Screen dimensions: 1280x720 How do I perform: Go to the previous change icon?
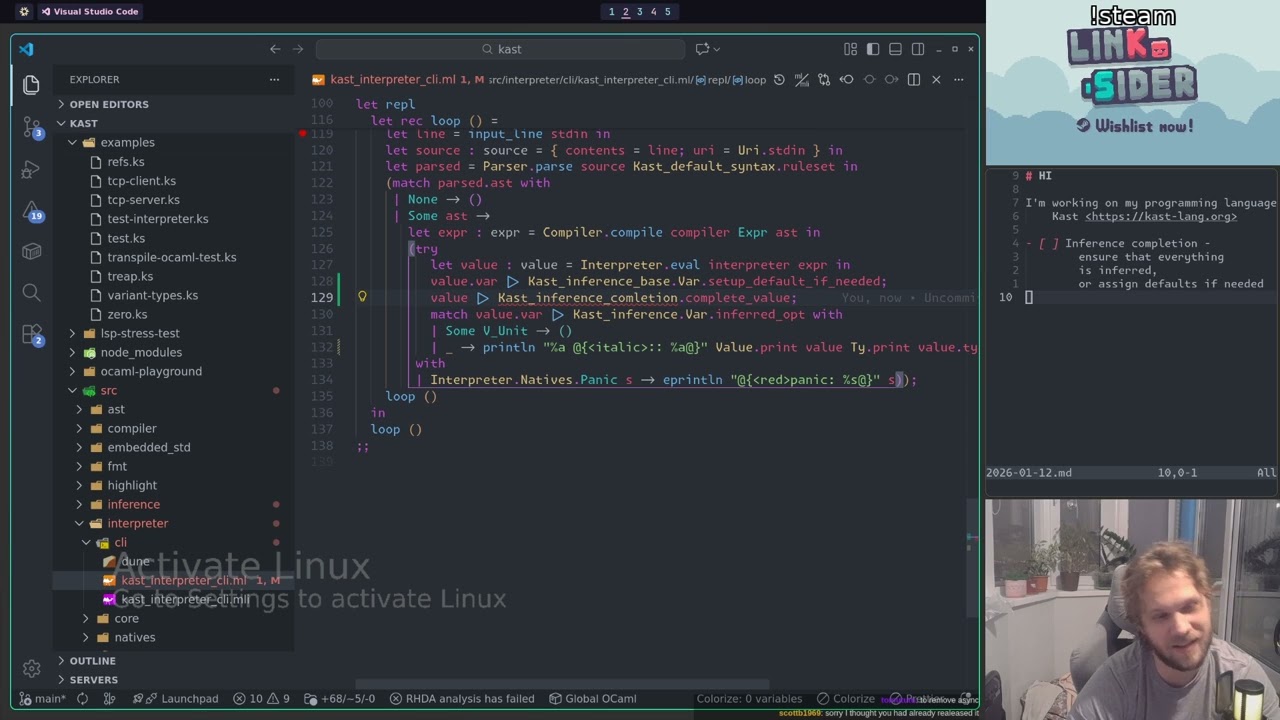tap(847, 79)
